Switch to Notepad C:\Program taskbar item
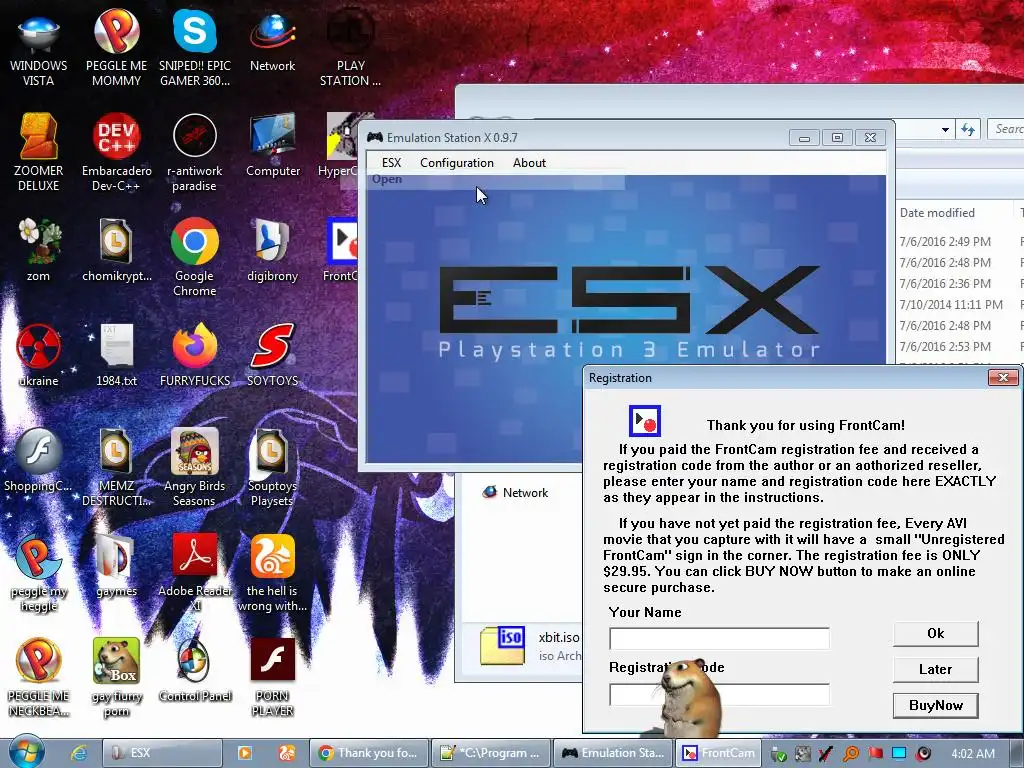This screenshot has height=768, width=1024. coord(491,753)
